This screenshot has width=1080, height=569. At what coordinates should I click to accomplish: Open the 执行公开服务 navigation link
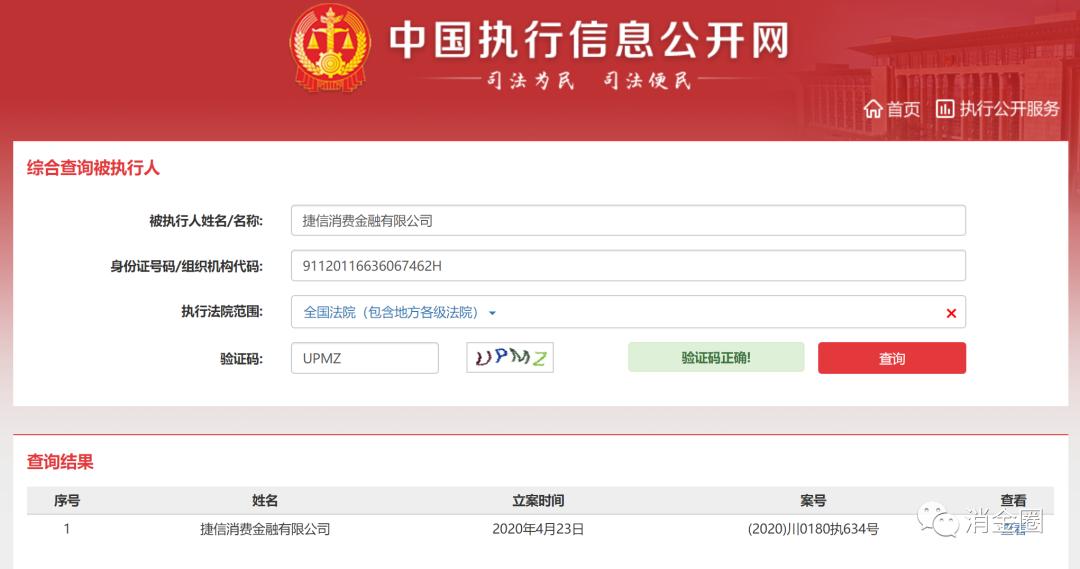(1009, 109)
